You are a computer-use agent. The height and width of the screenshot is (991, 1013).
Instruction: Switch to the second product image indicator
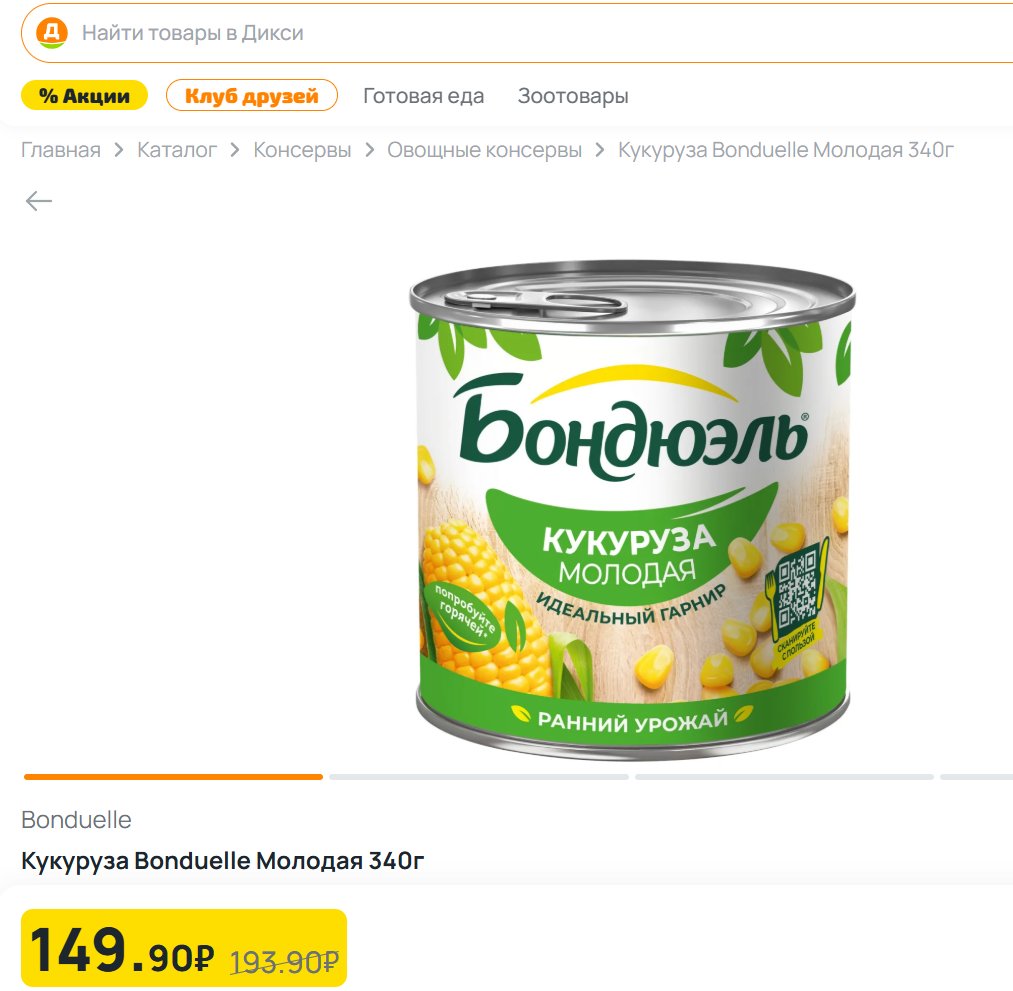coord(479,776)
